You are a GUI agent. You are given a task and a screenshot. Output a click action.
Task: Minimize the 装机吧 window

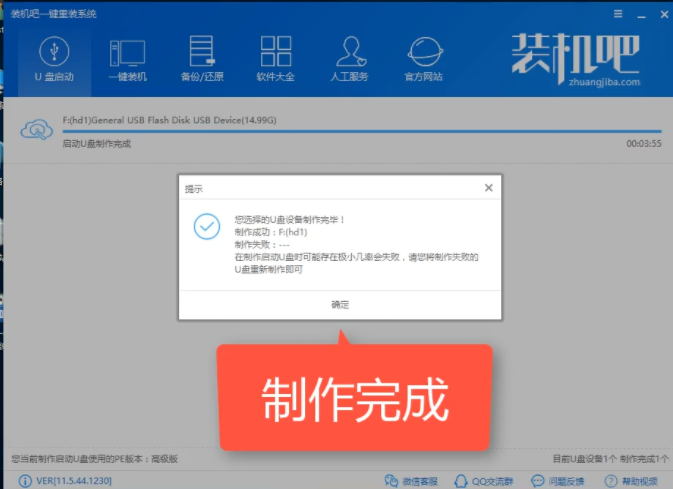pos(641,15)
